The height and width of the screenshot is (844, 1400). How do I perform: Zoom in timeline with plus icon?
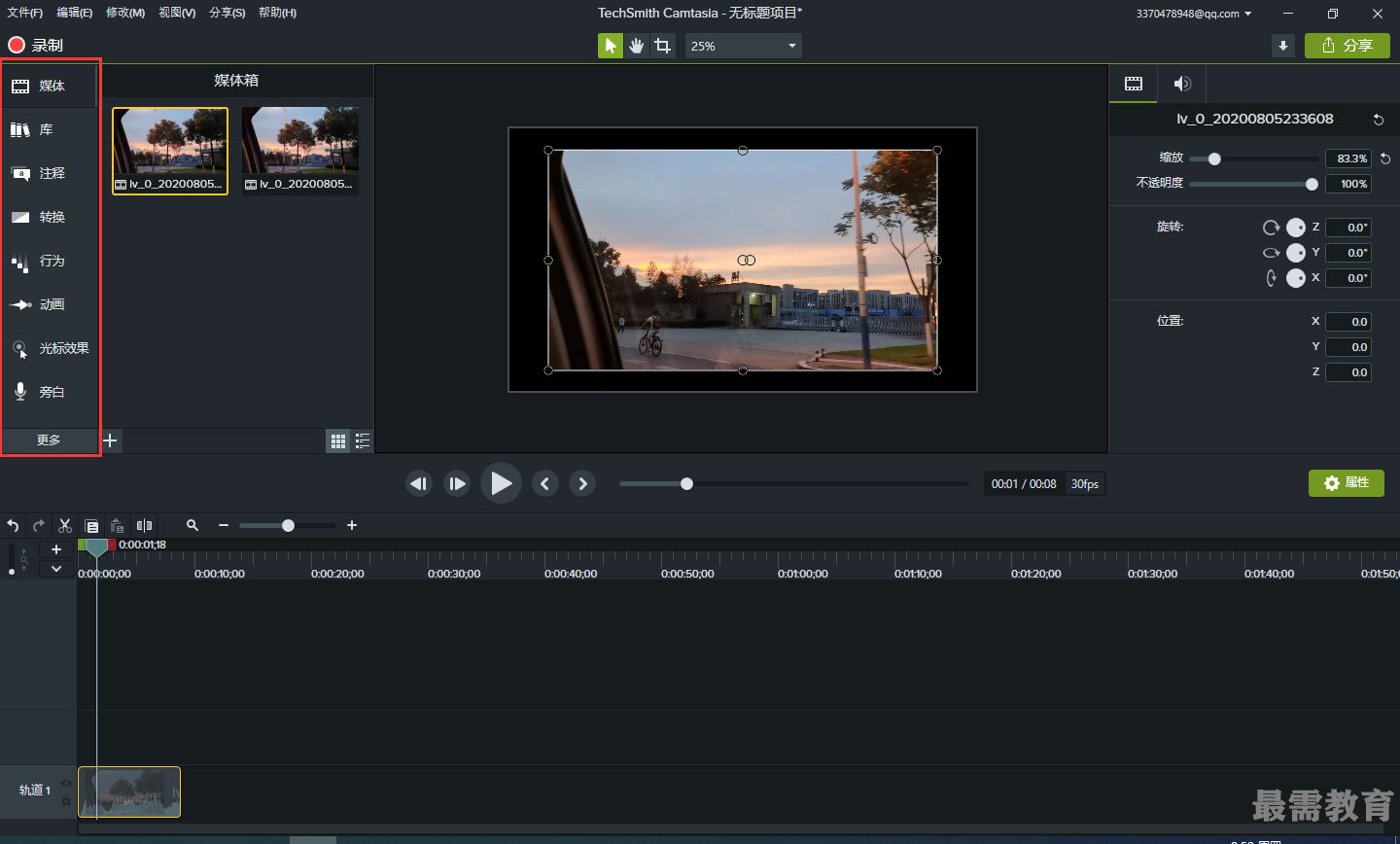pos(352,525)
